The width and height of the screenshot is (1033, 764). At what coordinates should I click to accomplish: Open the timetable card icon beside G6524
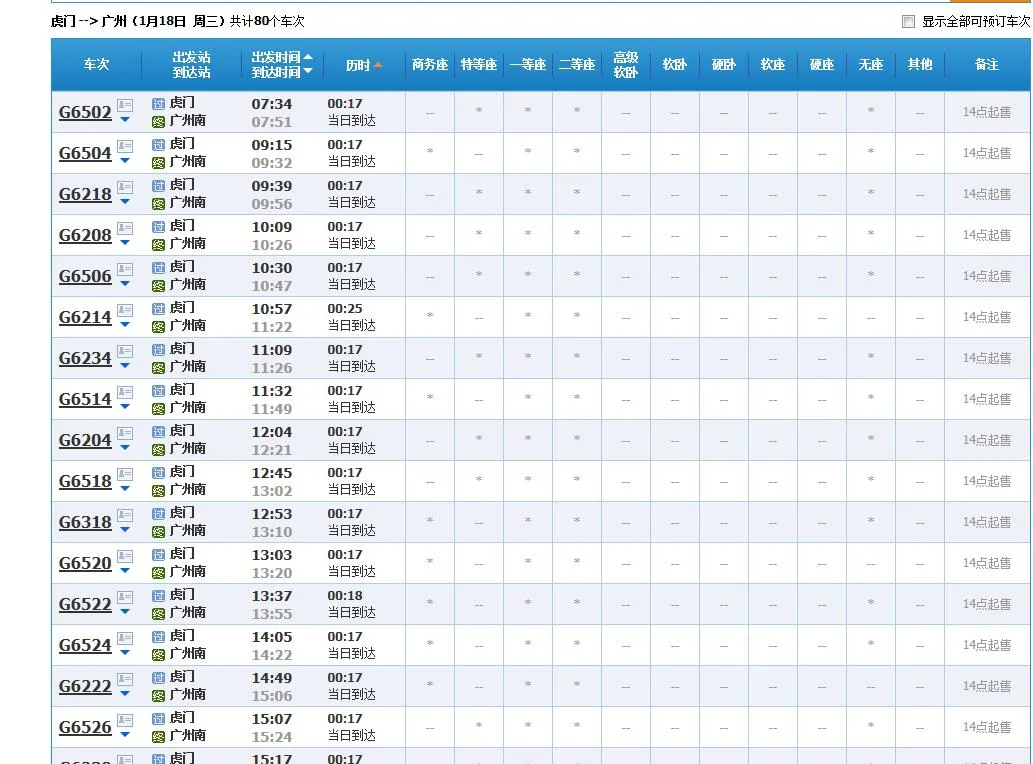tap(123, 640)
